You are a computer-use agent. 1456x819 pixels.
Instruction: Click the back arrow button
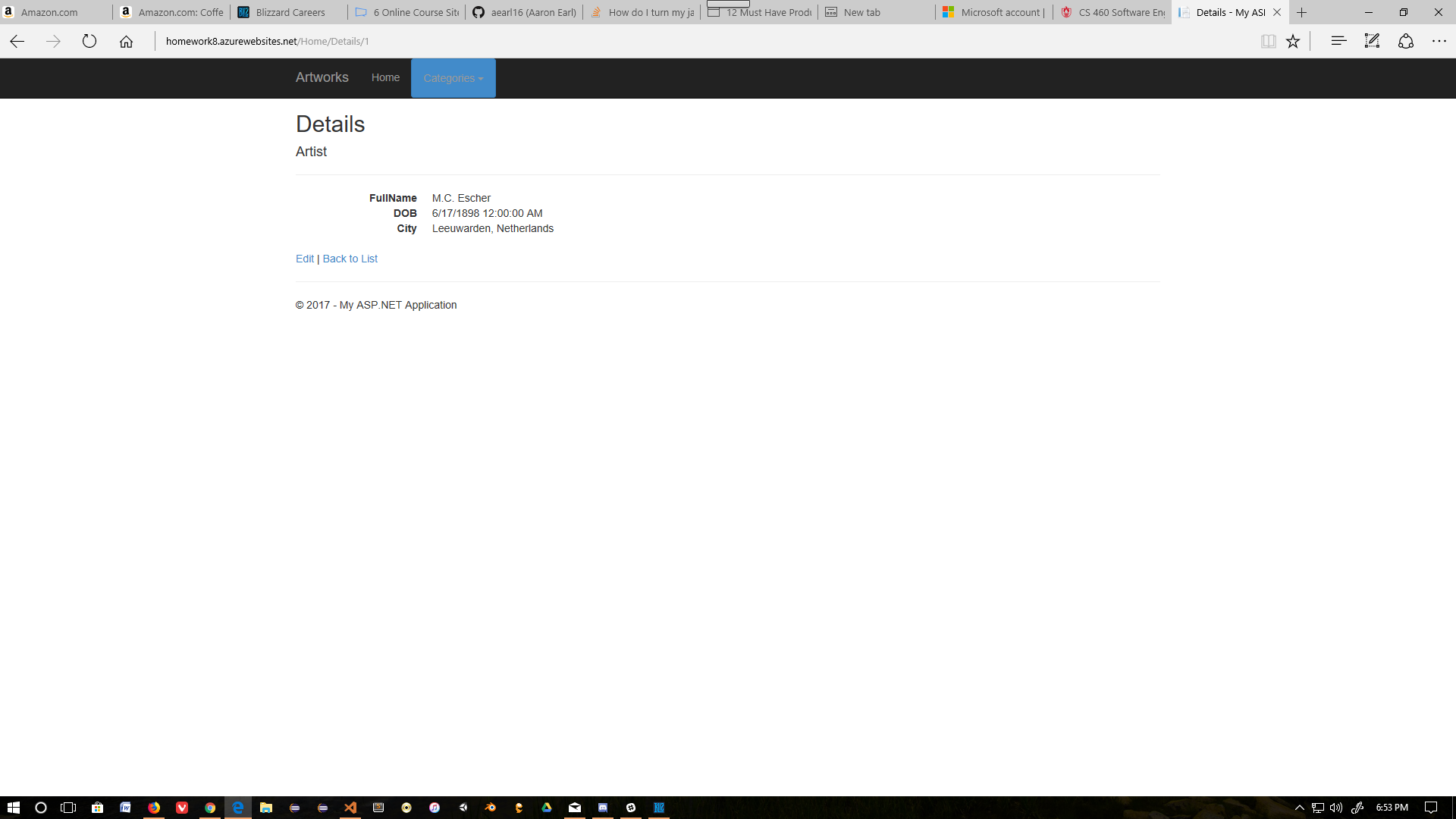[x=17, y=41]
